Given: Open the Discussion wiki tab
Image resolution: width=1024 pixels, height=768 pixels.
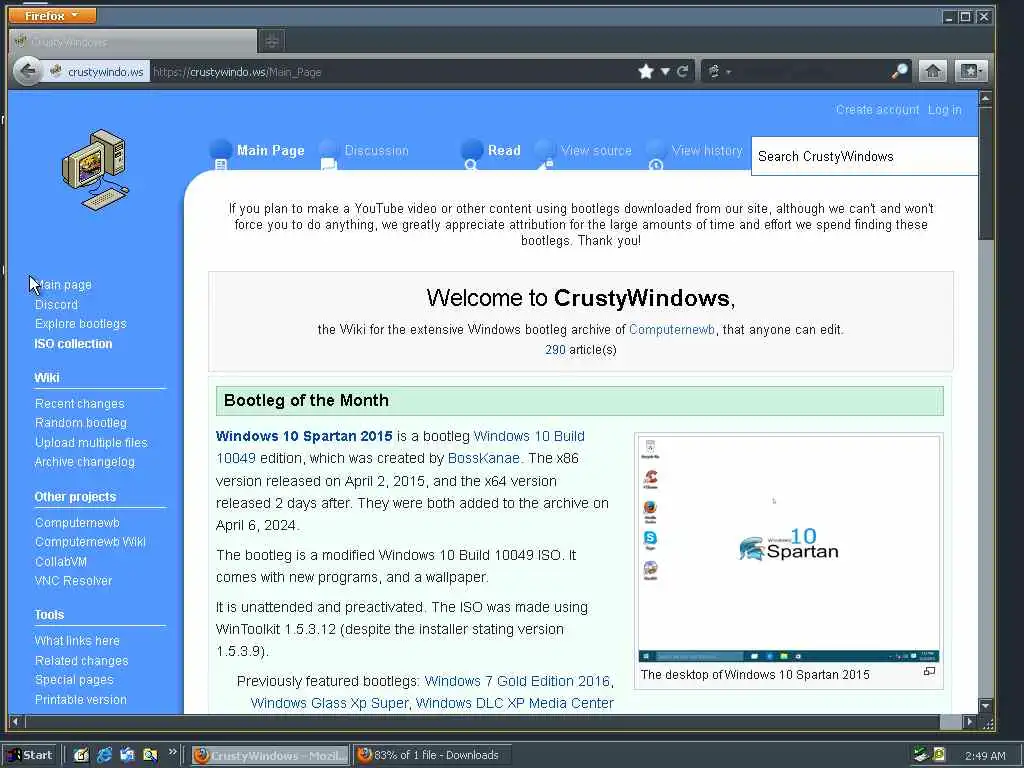Looking at the screenshot, I should 376,151.
